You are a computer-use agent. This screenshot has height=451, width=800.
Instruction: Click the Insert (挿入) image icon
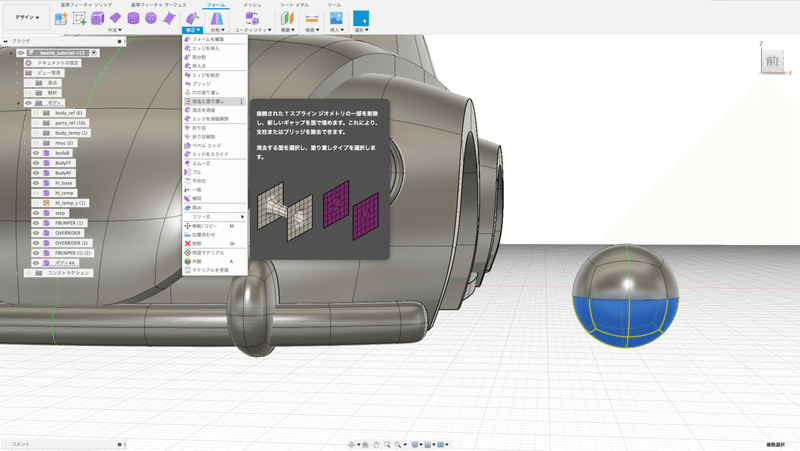pyautogui.click(x=337, y=18)
